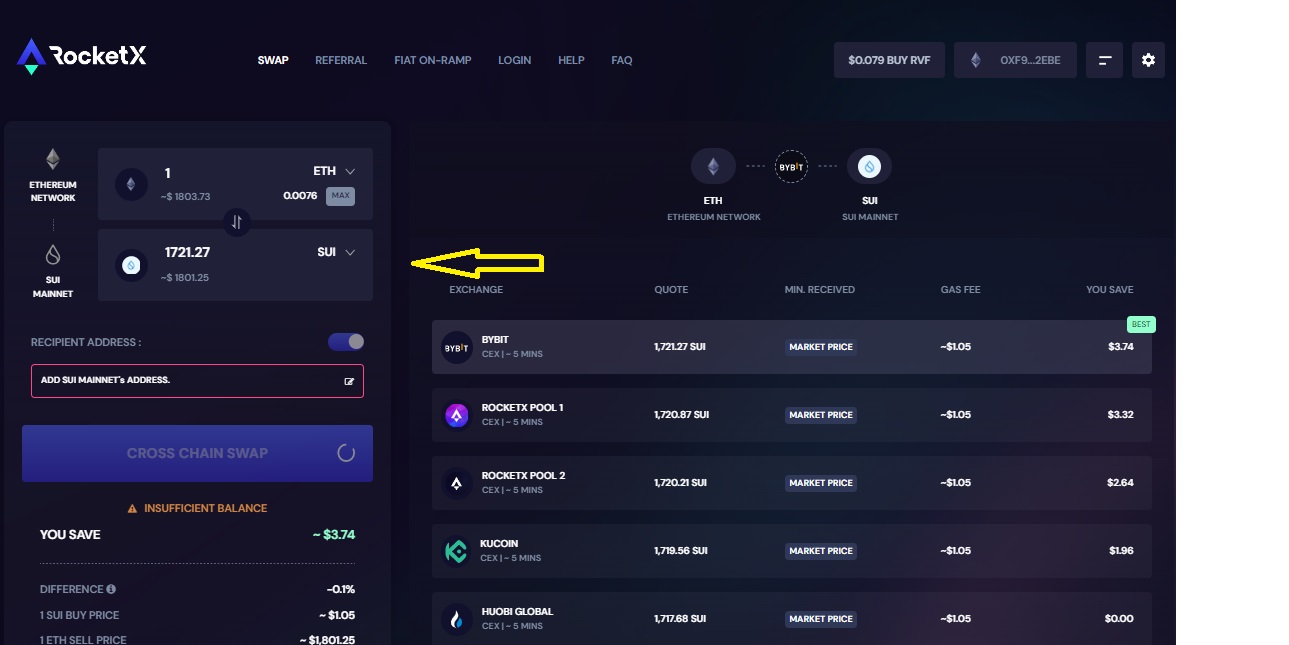The width and height of the screenshot is (1289, 645).
Task: Click the Min. Received column header
Action: coord(820,290)
